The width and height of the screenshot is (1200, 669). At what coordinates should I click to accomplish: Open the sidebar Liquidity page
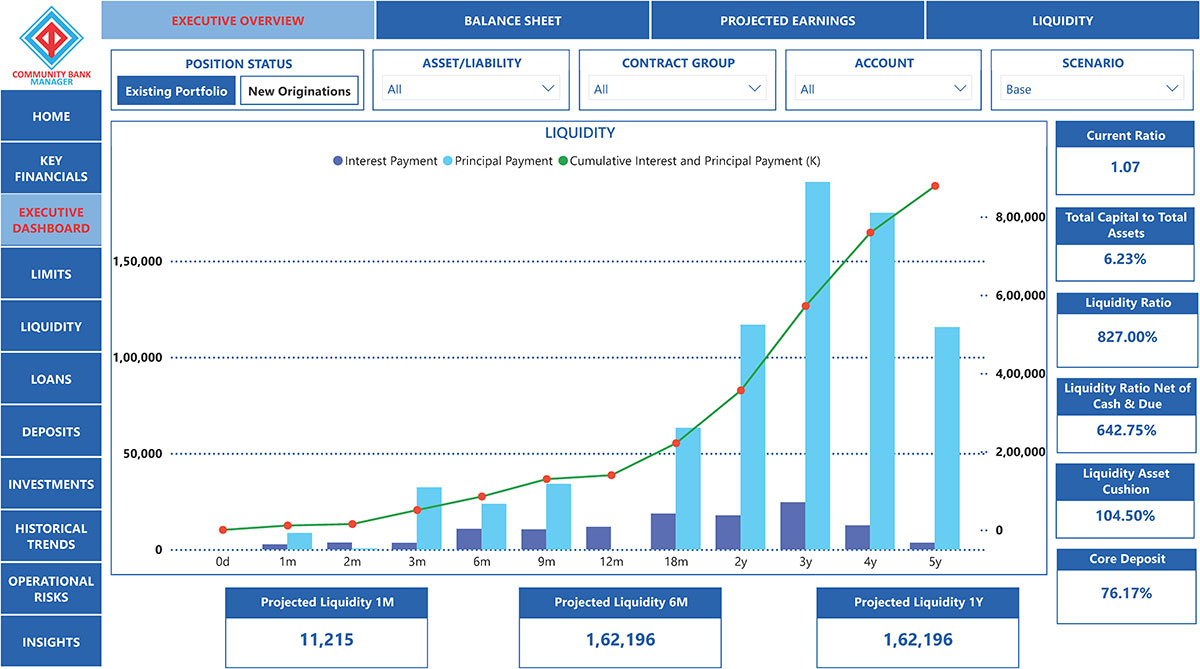tap(51, 326)
